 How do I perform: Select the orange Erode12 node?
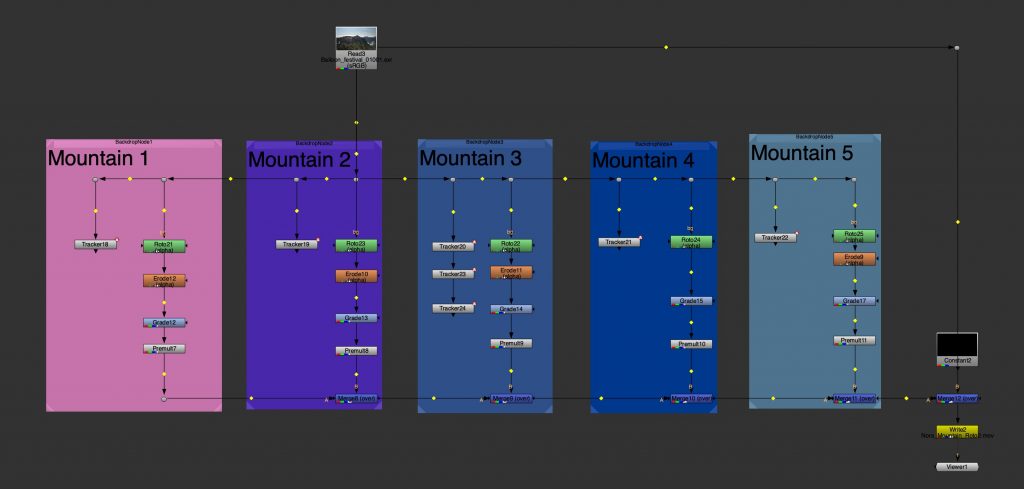(164, 280)
